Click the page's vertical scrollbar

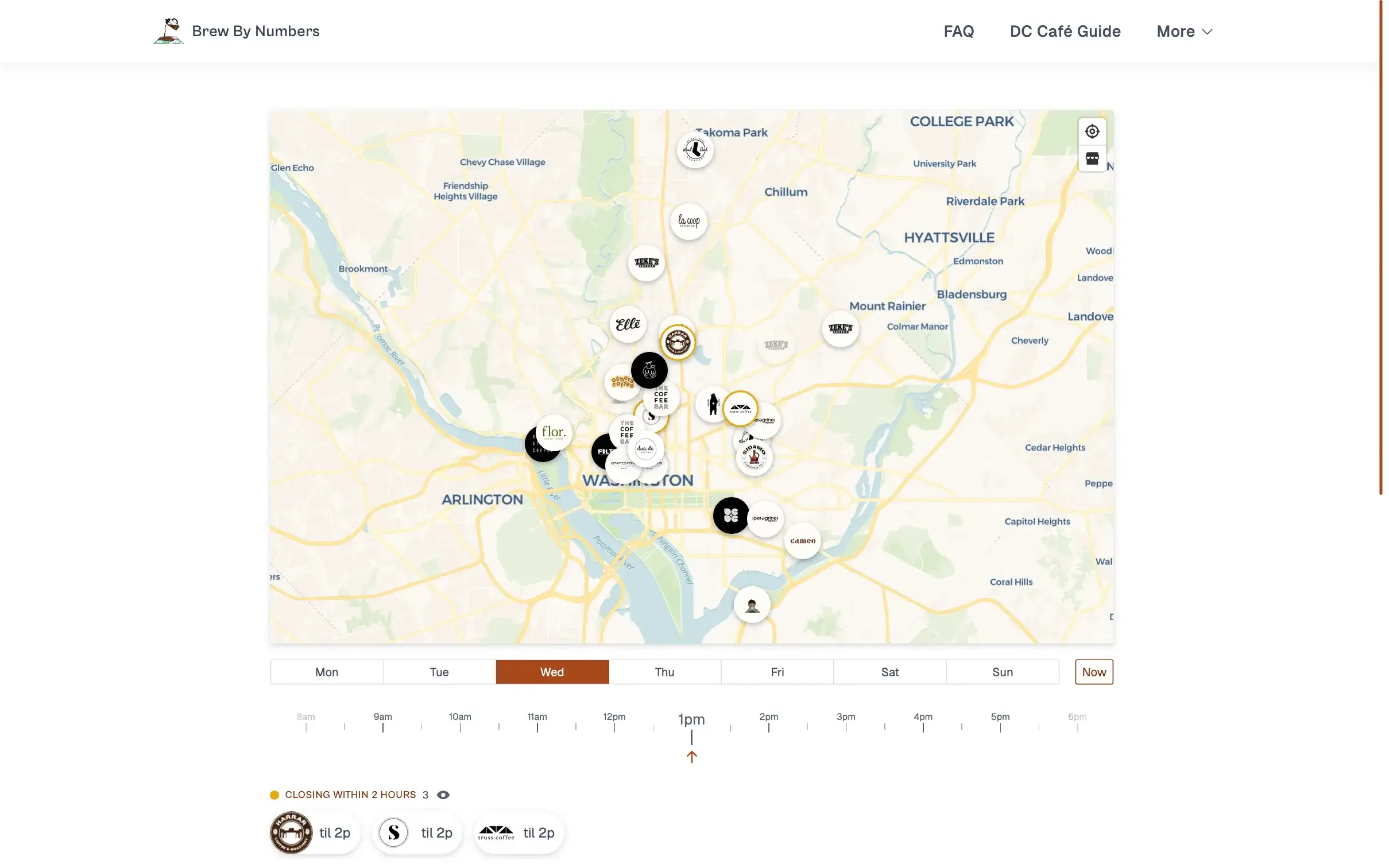pos(1381,247)
